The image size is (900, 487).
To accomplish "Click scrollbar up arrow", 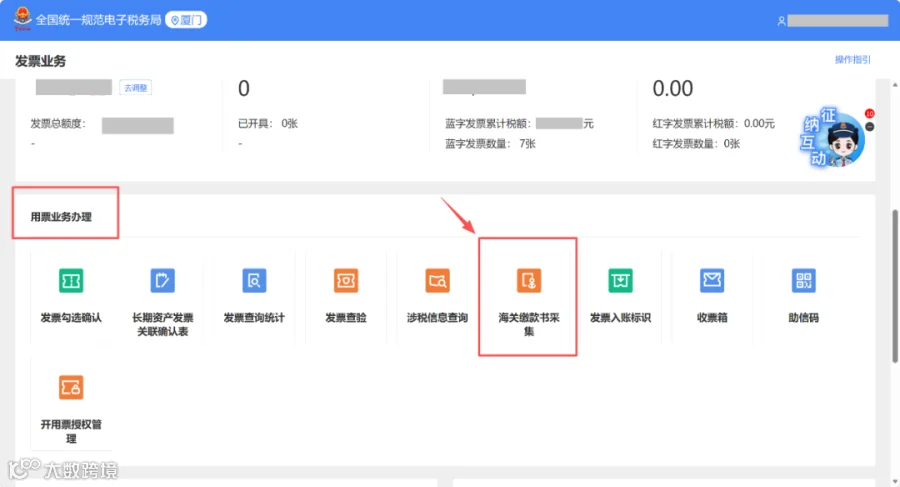I will 895,84.
